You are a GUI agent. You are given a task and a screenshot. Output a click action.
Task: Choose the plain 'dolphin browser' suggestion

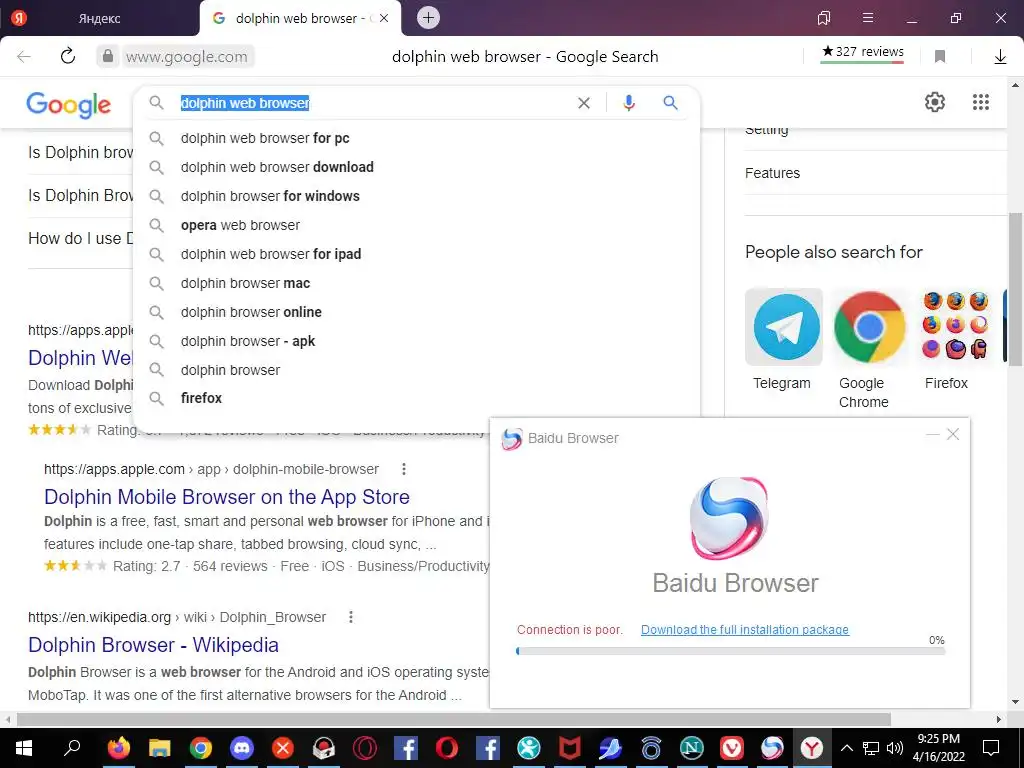click(x=417, y=370)
